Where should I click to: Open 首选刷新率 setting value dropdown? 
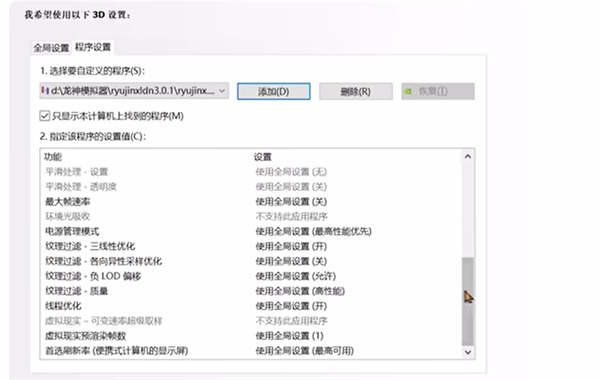coord(305,351)
